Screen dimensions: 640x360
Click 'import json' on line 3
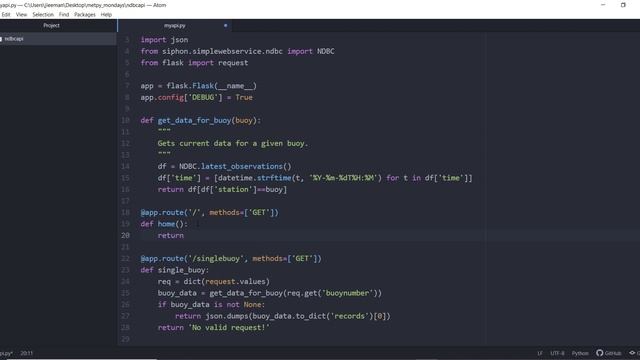pyautogui.click(x=164, y=40)
